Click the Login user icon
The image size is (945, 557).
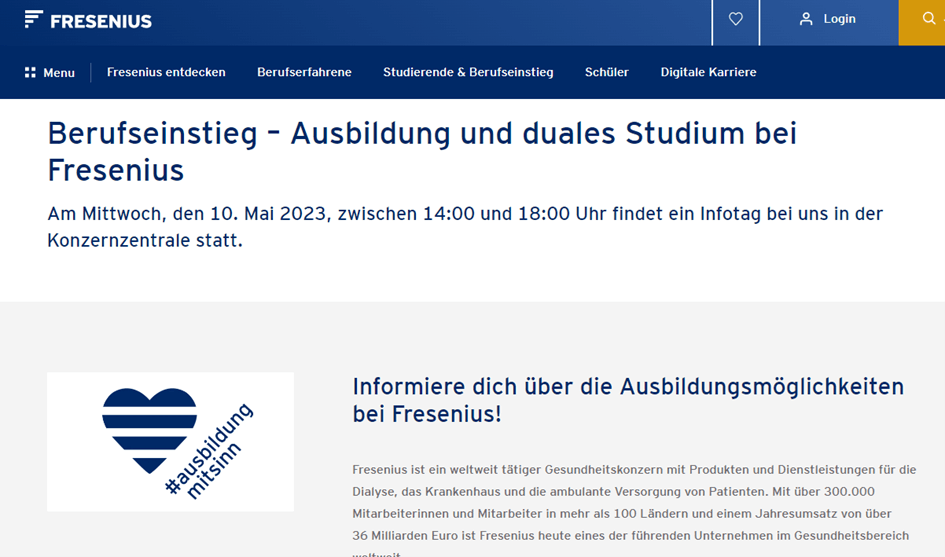click(806, 19)
